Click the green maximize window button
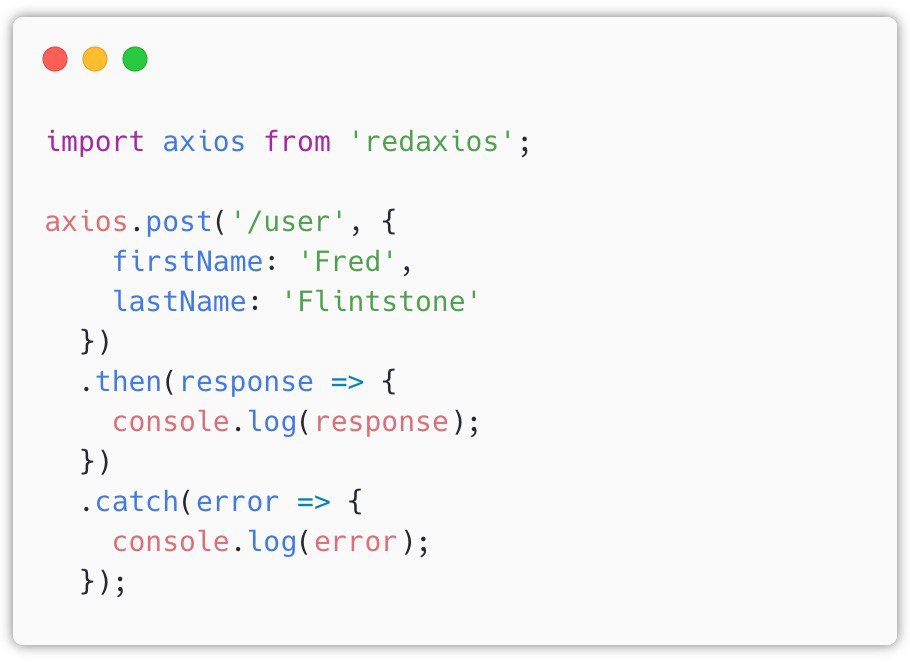The height and width of the screenshot is (662, 910). pos(135,60)
